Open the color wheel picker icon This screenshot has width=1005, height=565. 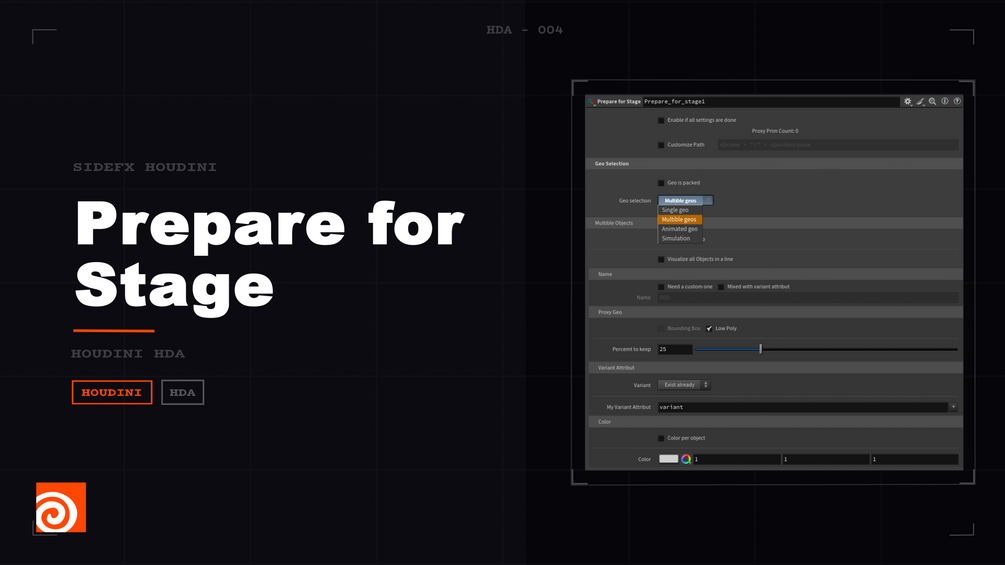tap(686, 459)
